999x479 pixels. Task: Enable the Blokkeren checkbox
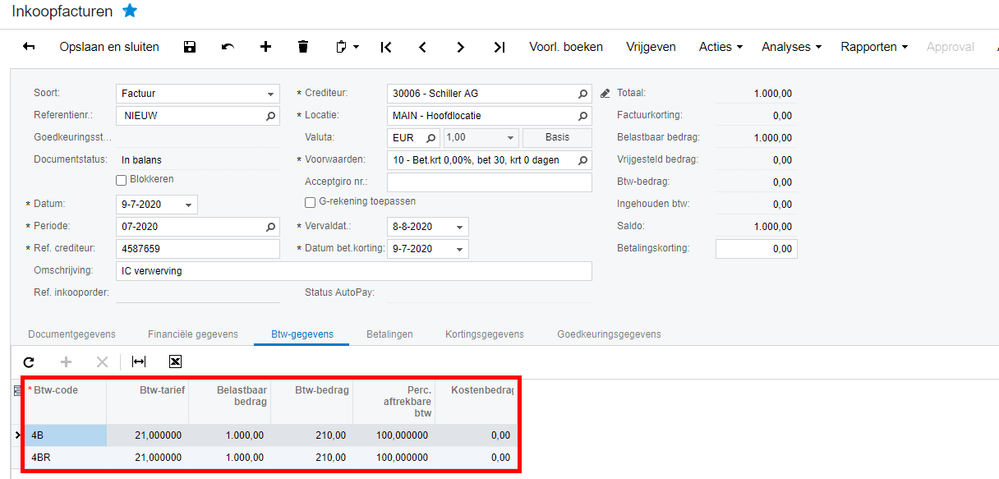point(121,180)
